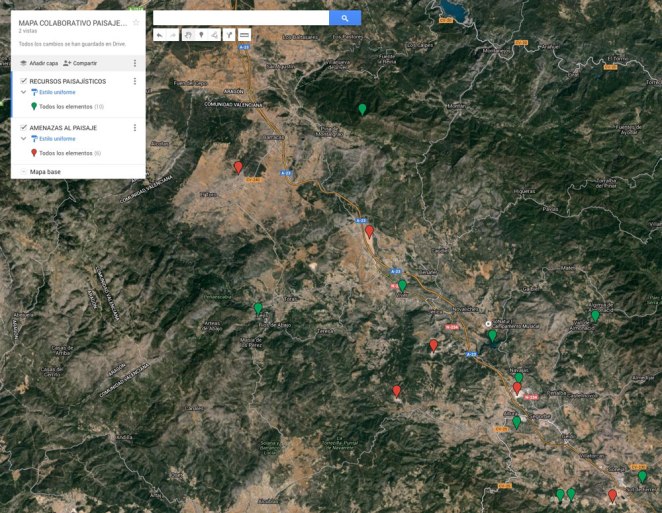Click the blue search magnifier button

click(345, 18)
